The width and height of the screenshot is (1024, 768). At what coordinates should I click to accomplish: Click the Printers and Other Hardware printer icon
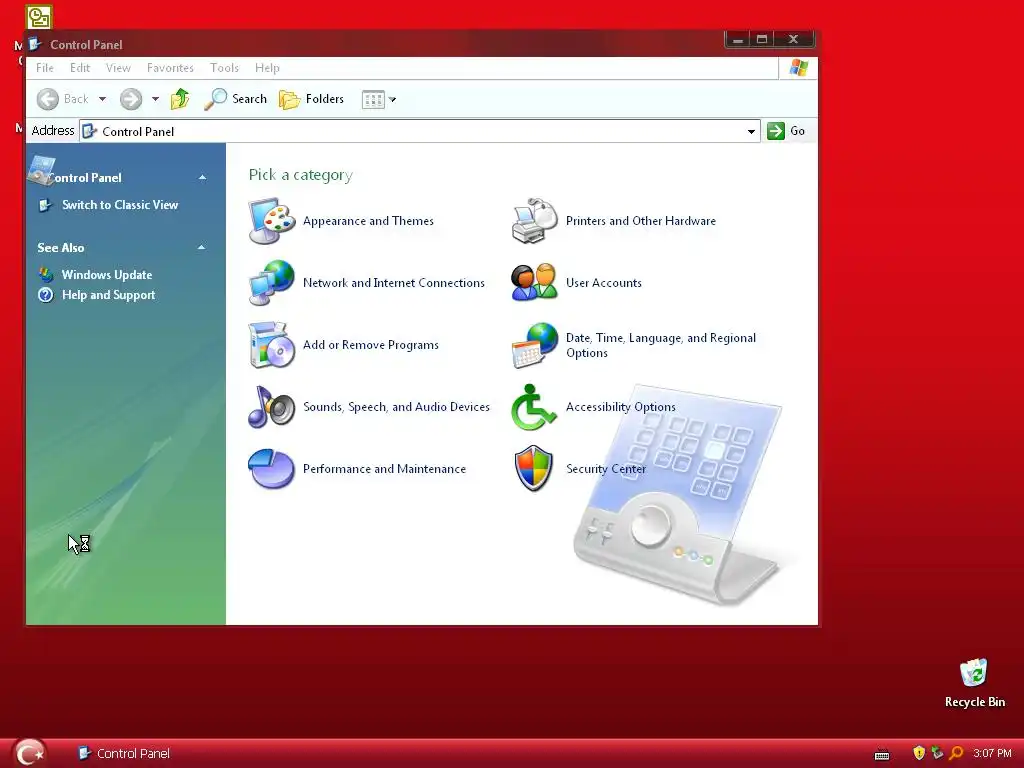535,221
